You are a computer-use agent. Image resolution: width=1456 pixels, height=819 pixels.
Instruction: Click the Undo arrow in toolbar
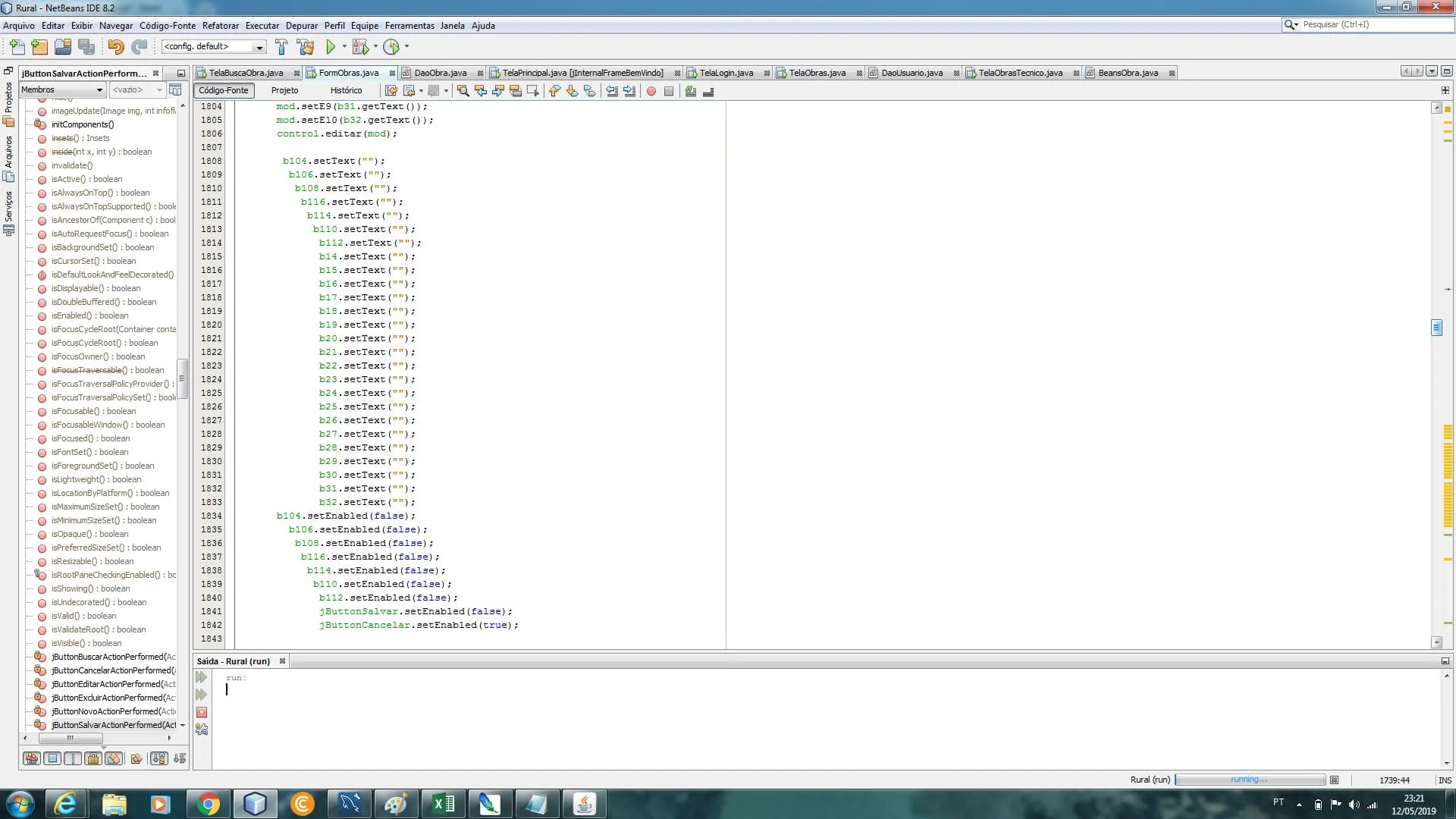[115, 47]
